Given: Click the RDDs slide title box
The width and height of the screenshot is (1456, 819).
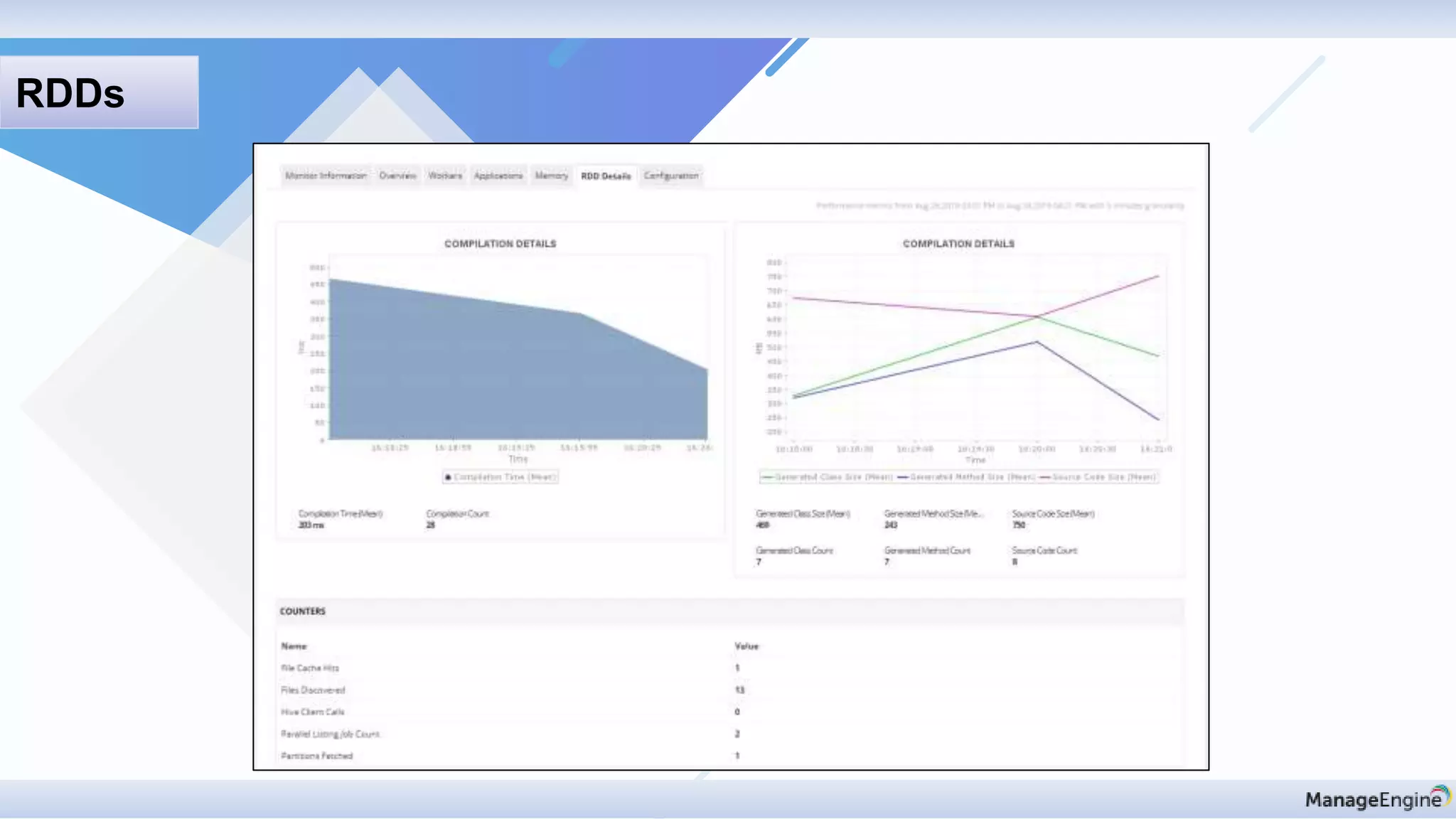Looking at the screenshot, I should 100,93.
